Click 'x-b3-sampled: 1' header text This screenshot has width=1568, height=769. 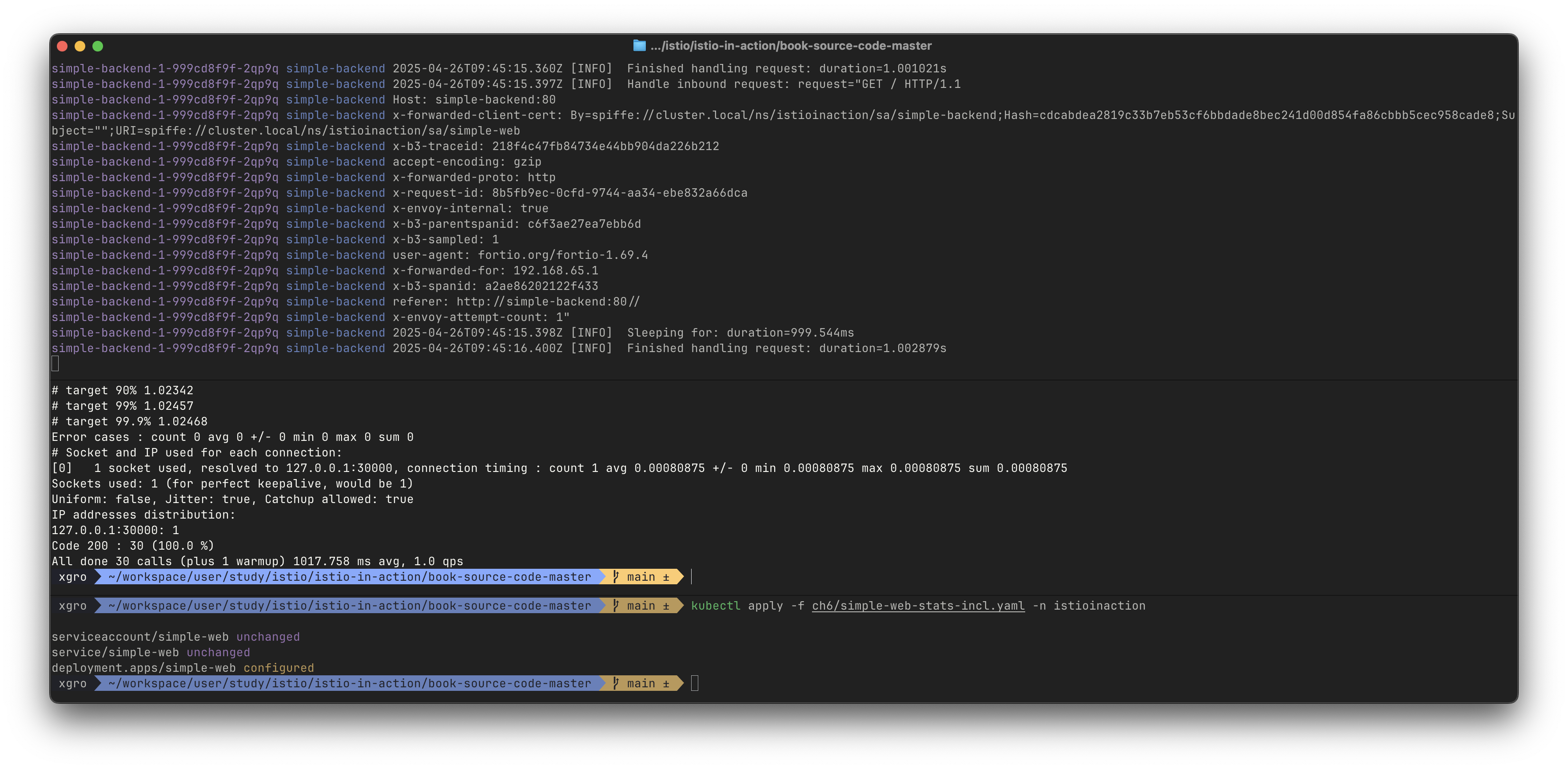click(446, 240)
